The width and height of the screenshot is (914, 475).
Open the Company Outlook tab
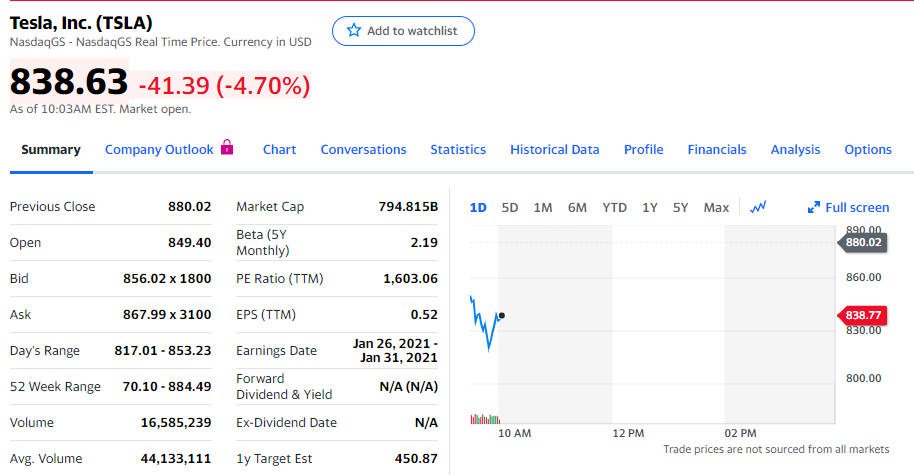[159, 150]
